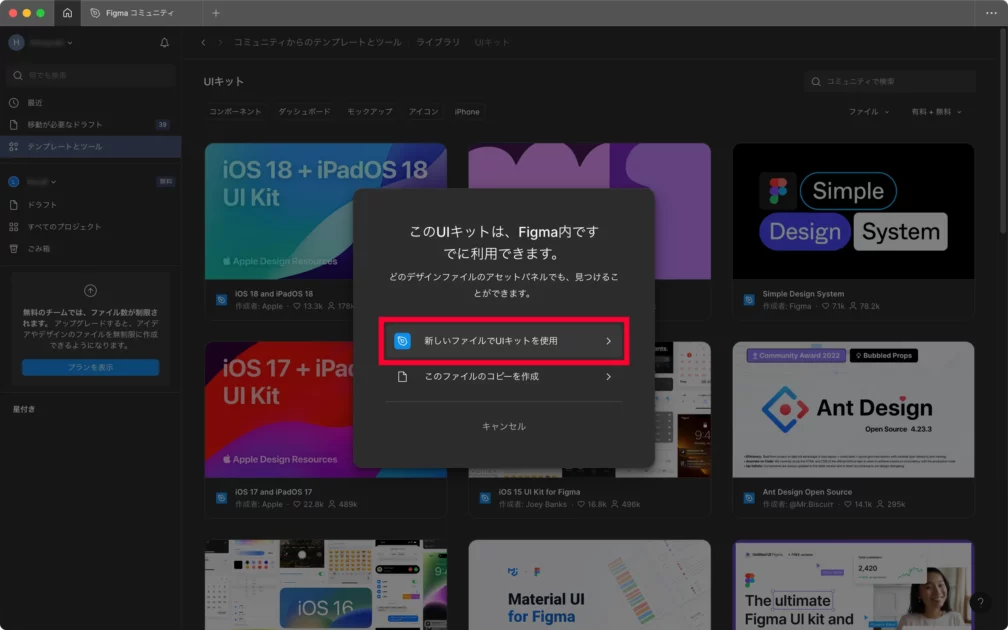This screenshot has height=630, width=1008.
Task: Open the Simple Design System thumbnail
Action: [853, 211]
